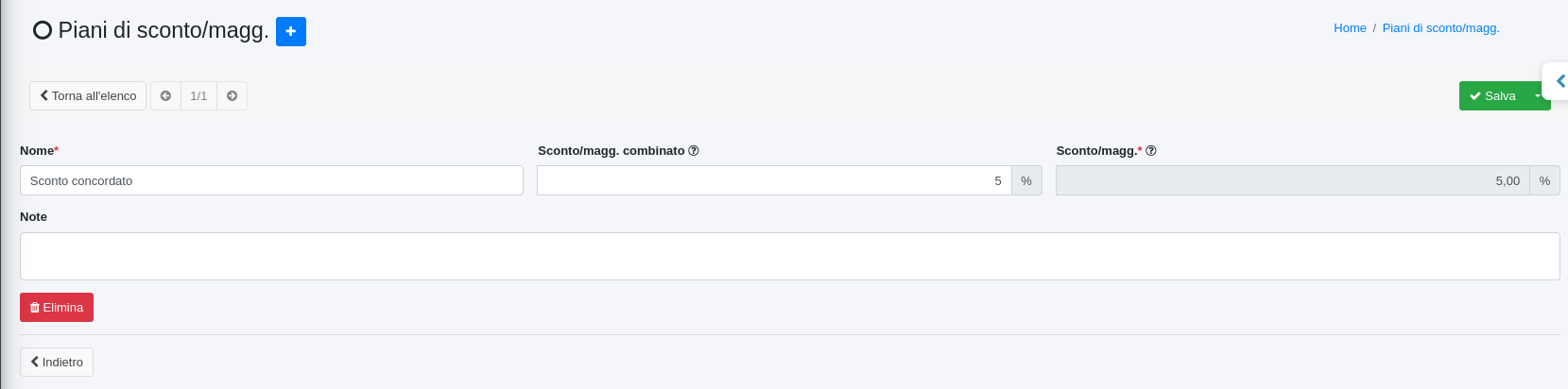Screen dimensions: 1568x389
Task: Delete record with Elimina button
Action: pyautogui.click(x=57, y=308)
